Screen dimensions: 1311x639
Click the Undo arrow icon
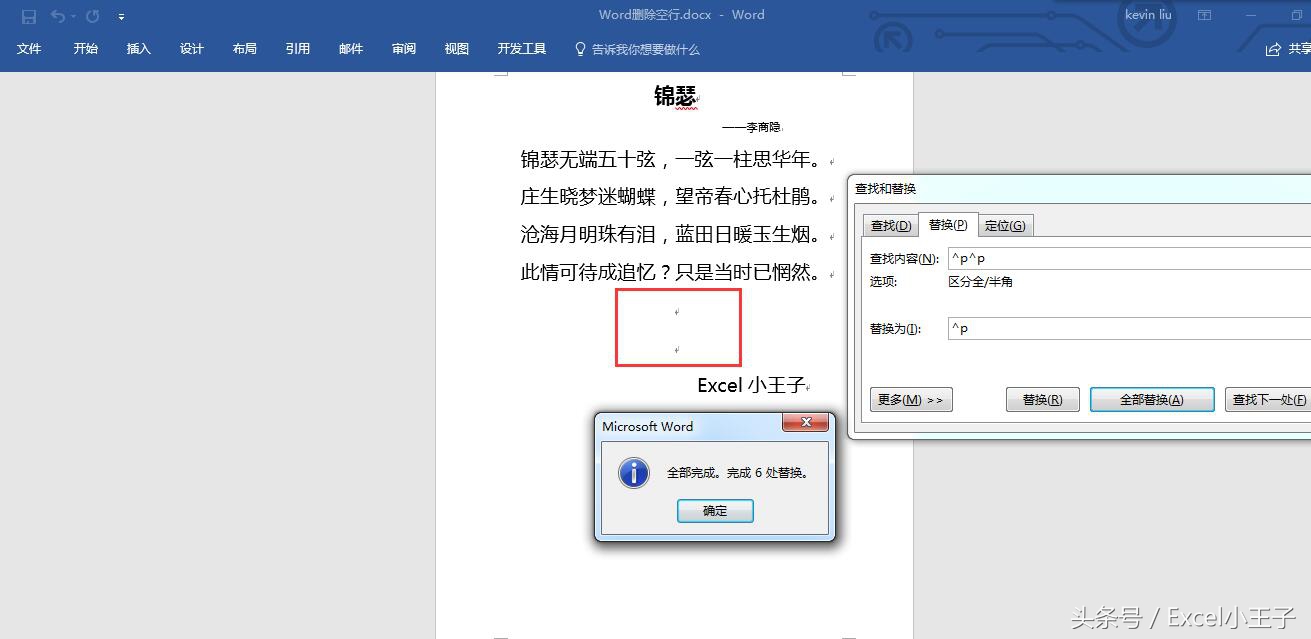58,16
